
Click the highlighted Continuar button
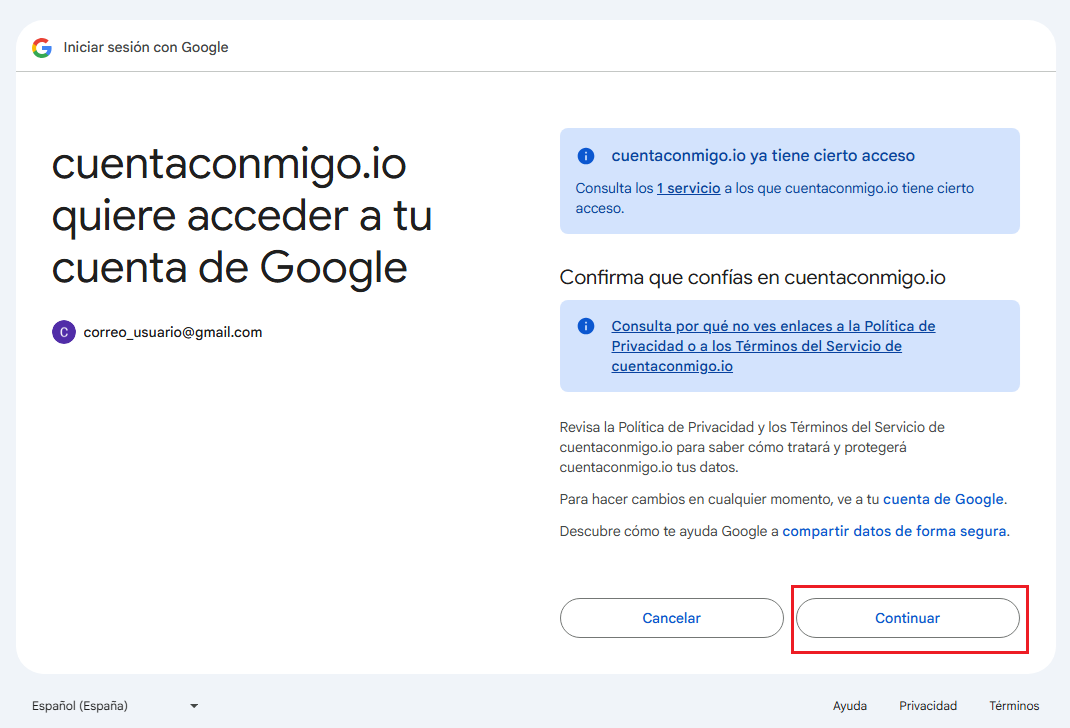907,618
